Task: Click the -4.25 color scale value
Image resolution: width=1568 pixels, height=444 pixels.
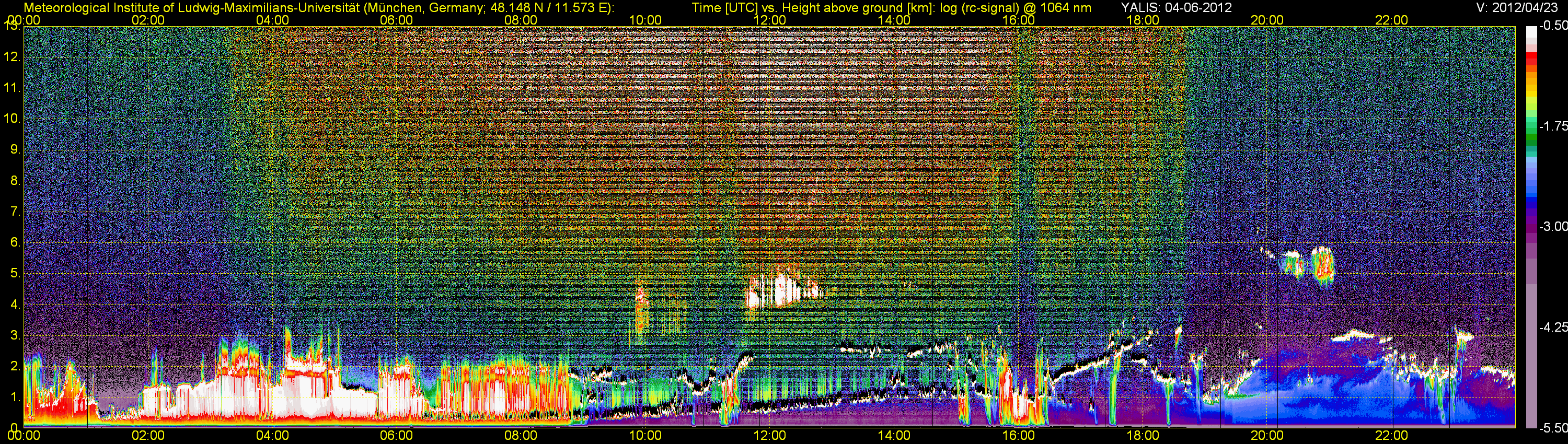Action: pyautogui.click(x=1553, y=327)
